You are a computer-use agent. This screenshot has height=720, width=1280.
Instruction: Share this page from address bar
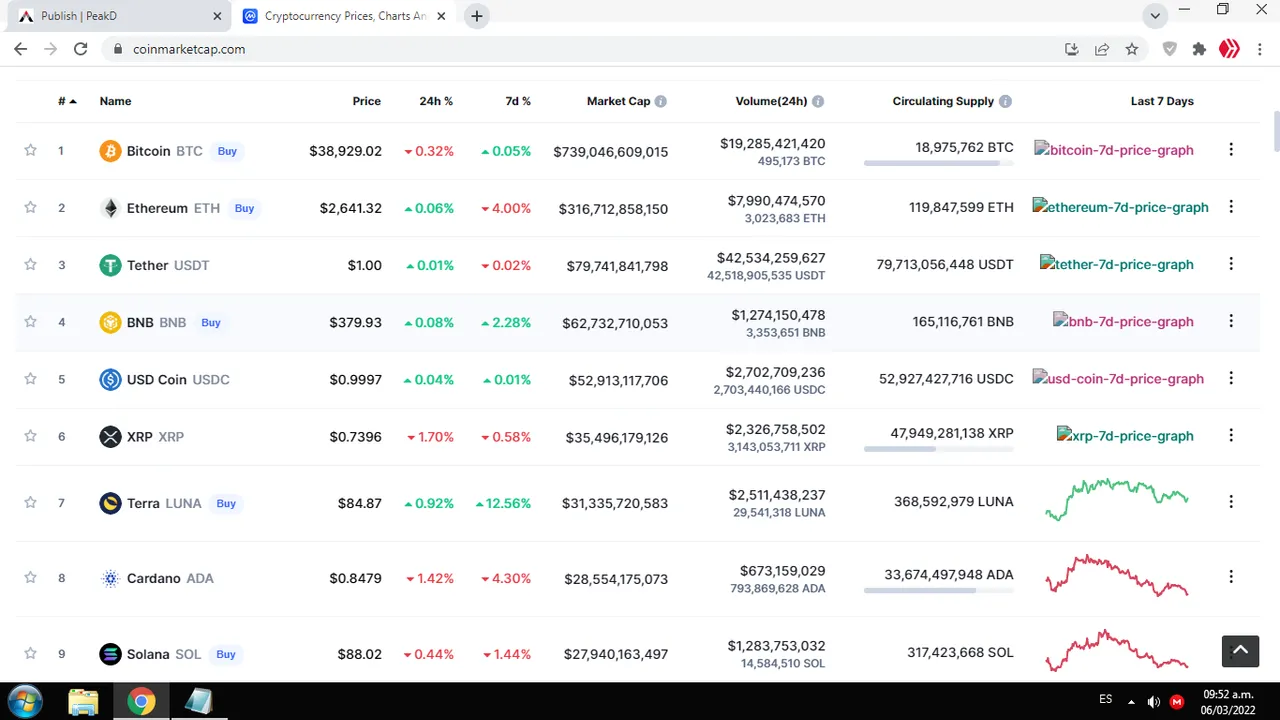(x=1102, y=49)
